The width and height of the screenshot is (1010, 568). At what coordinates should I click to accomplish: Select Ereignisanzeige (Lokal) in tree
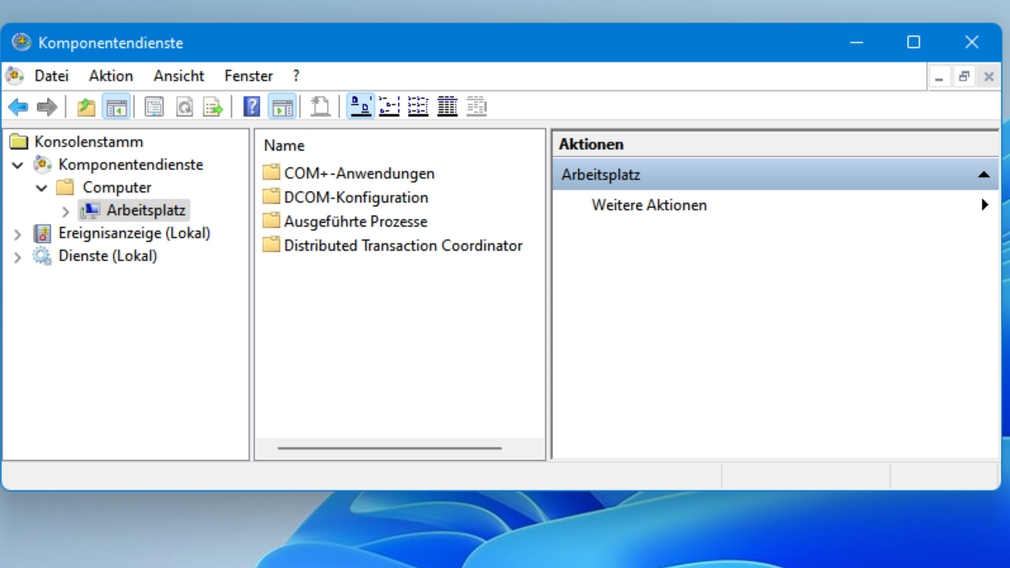[x=134, y=233]
